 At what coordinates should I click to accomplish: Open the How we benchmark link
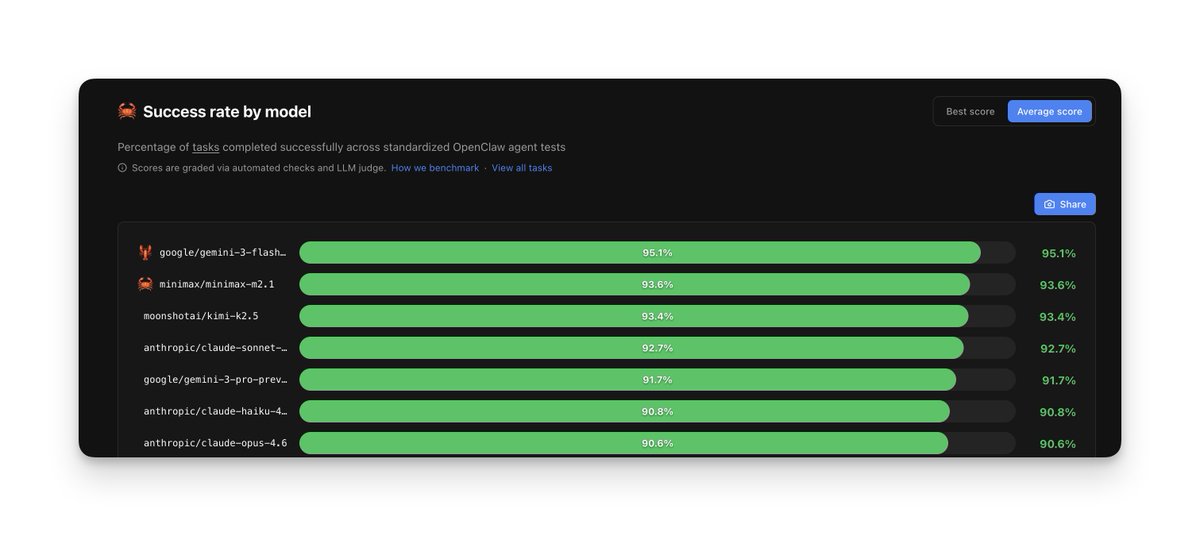pyautogui.click(x=435, y=168)
